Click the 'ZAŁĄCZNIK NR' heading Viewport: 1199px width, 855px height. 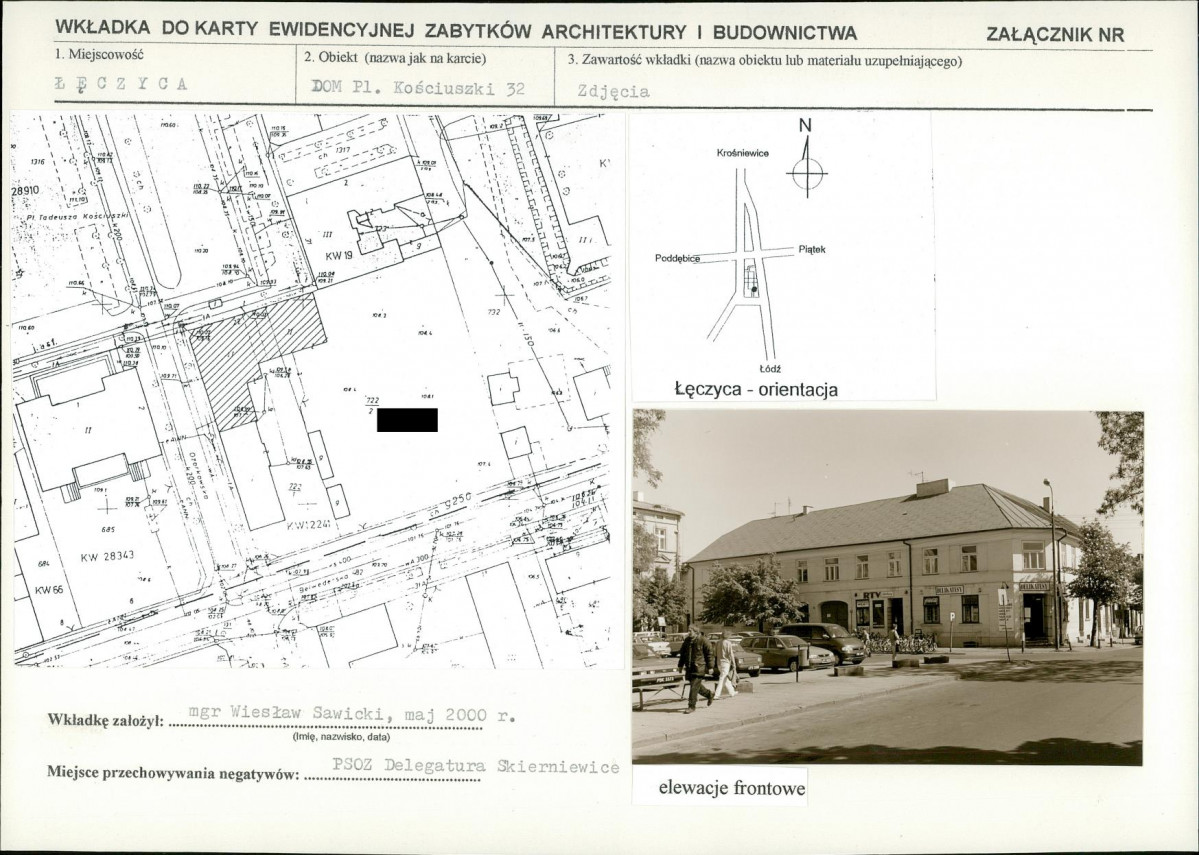[1055, 34]
